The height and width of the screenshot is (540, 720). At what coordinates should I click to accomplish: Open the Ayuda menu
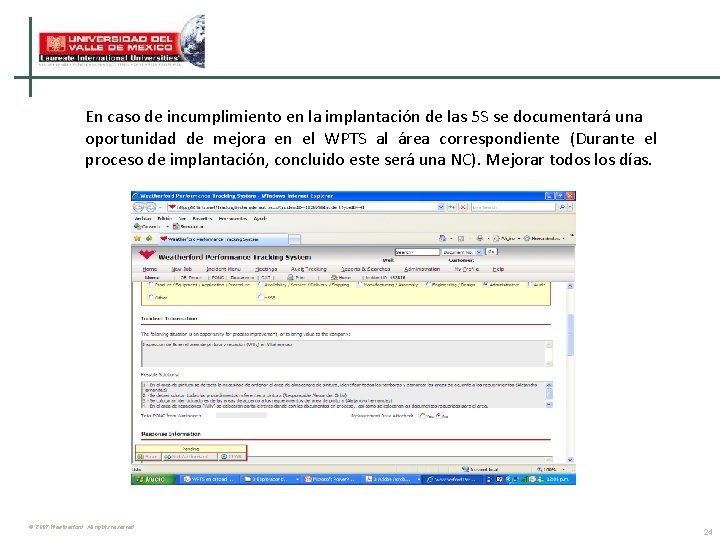pyautogui.click(x=260, y=219)
